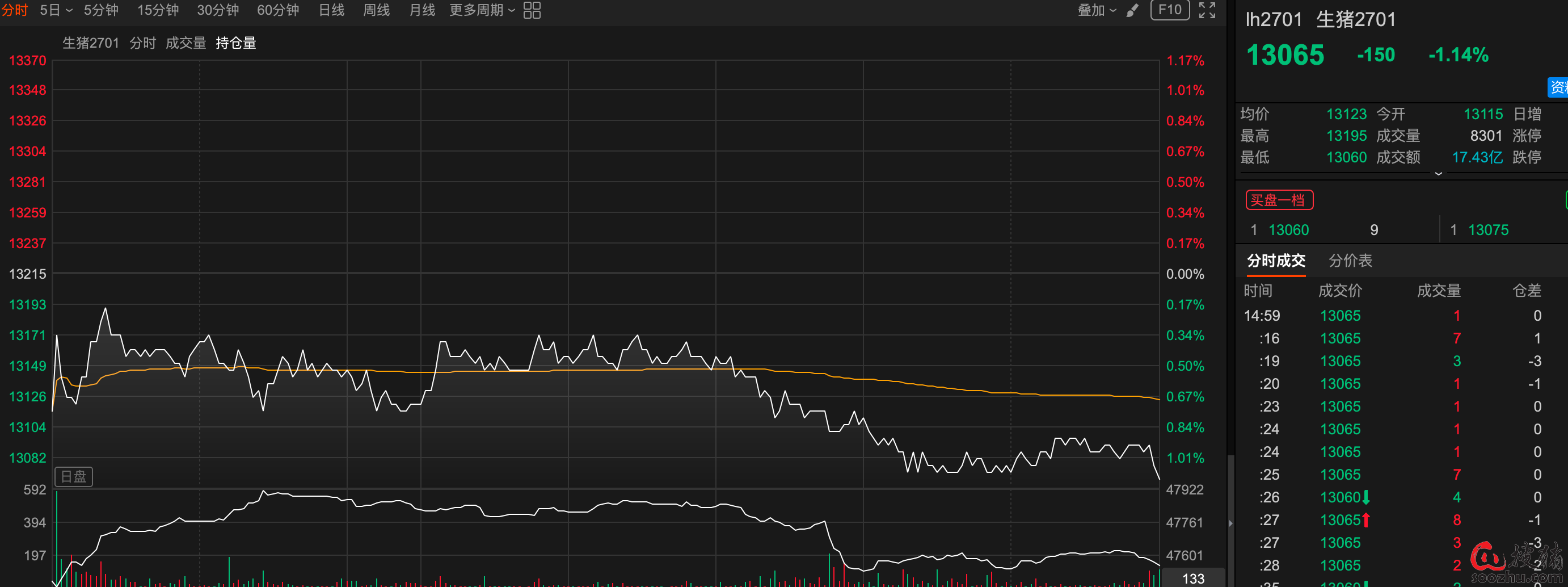Open the multi-chart grid layout icon
Screen dimensions: 1568x587
532,10
